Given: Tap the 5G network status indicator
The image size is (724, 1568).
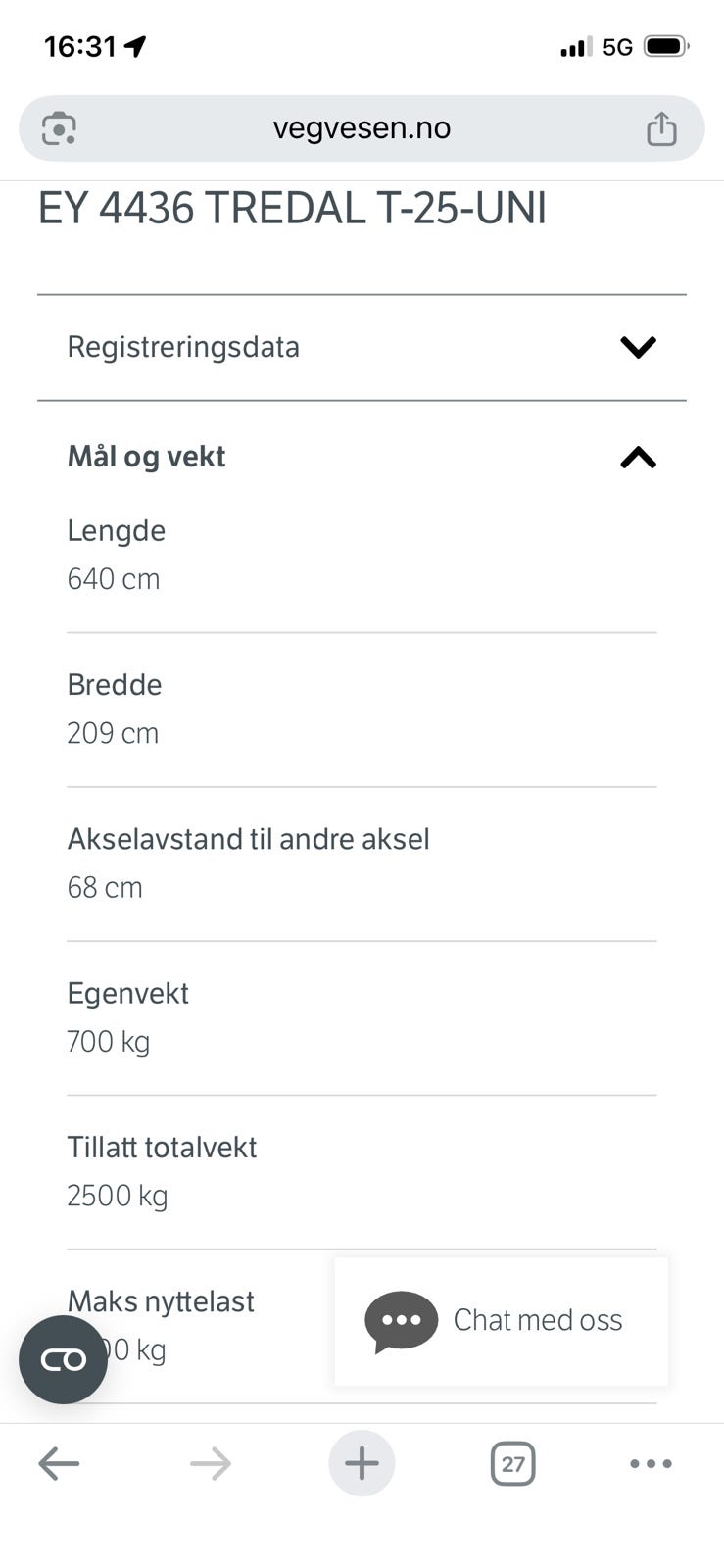Looking at the screenshot, I should (x=617, y=47).
